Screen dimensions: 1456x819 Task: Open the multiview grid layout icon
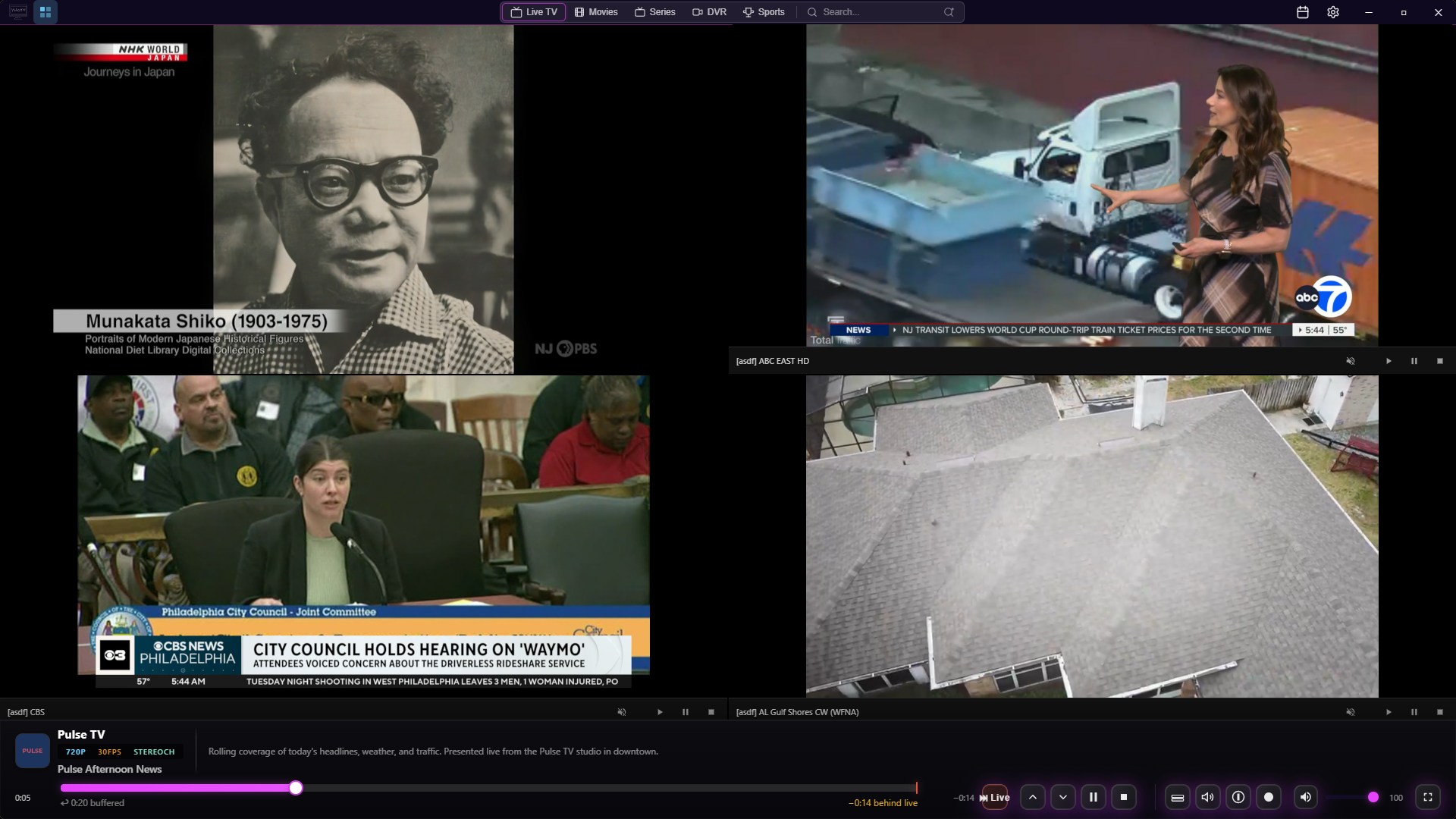coord(45,12)
